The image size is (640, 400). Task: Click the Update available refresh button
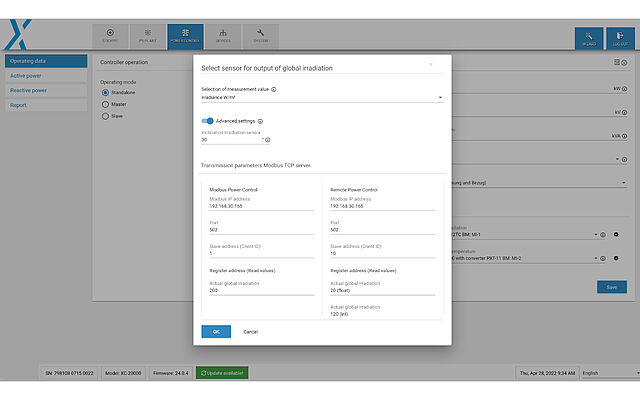pyautogui.click(x=222, y=373)
